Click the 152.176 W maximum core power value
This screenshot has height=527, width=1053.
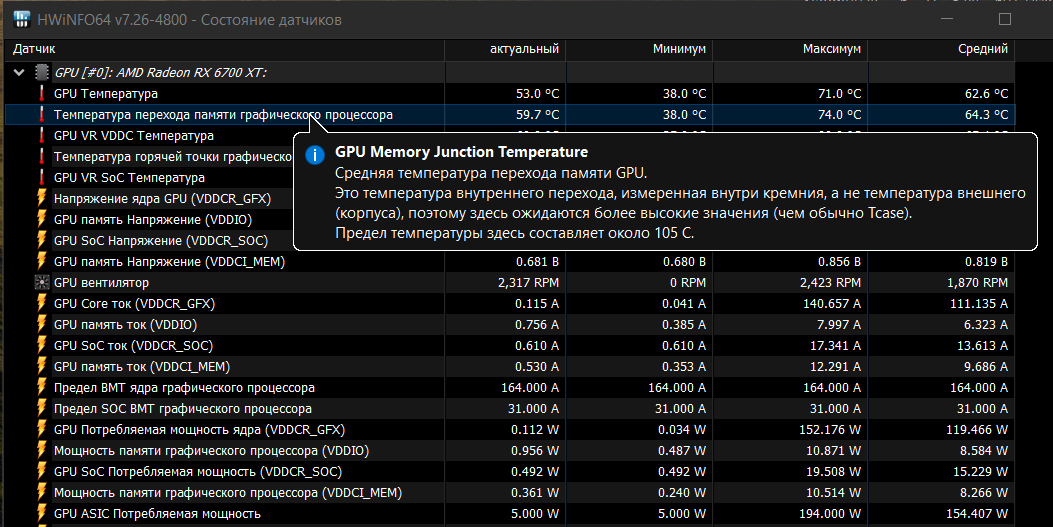829,430
